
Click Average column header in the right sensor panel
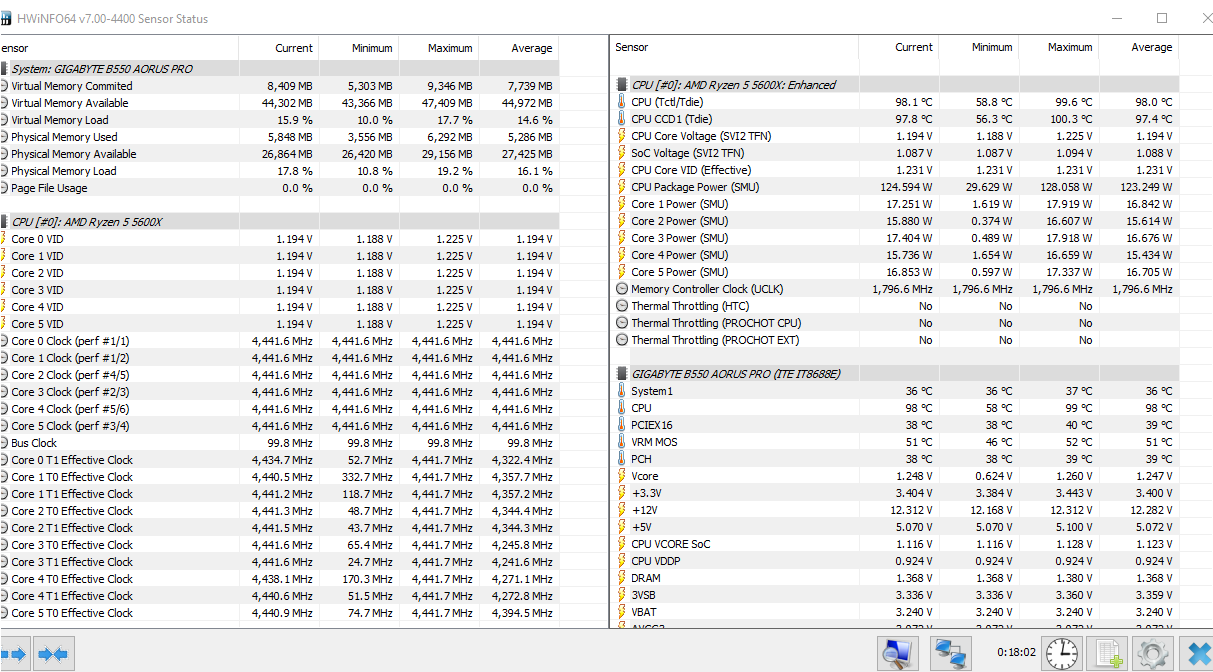pyautogui.click(x=1139, y=47)
